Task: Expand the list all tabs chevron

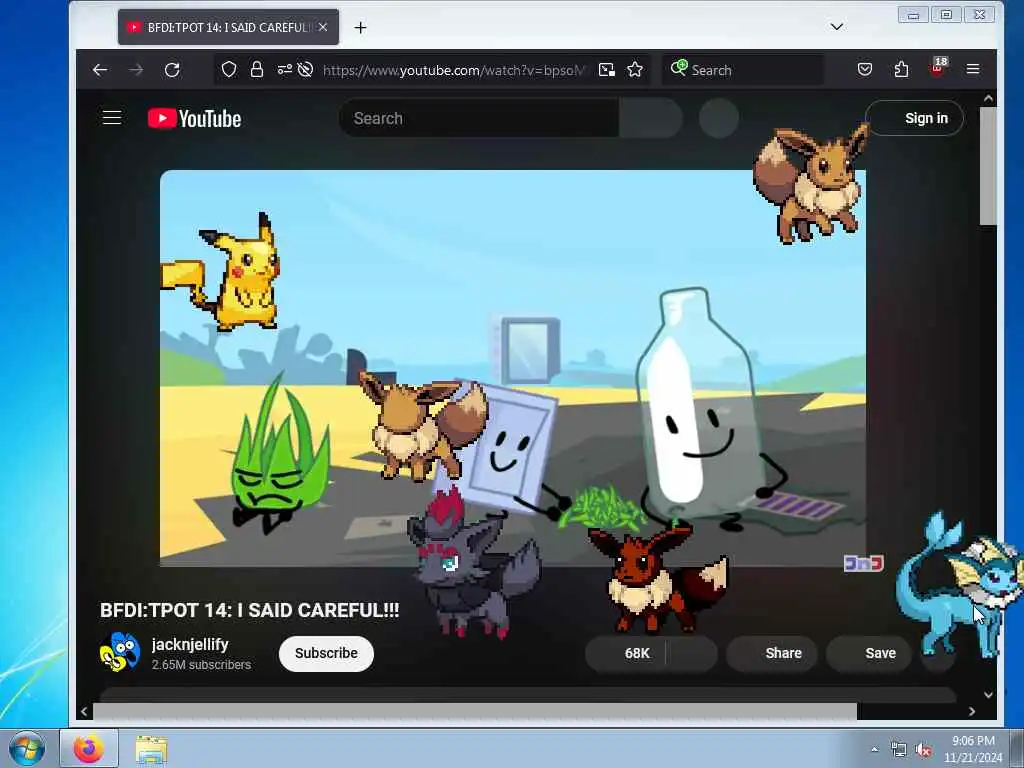Action: [x=837, y=27]
